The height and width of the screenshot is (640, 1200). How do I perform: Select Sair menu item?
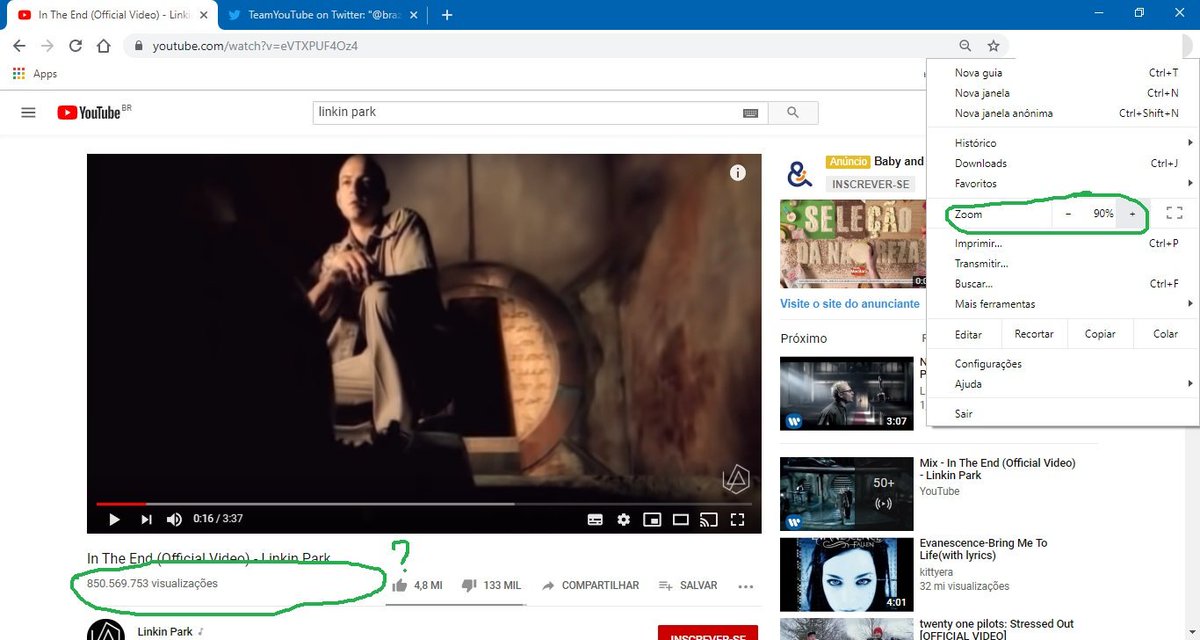(x=1064, y=414)
